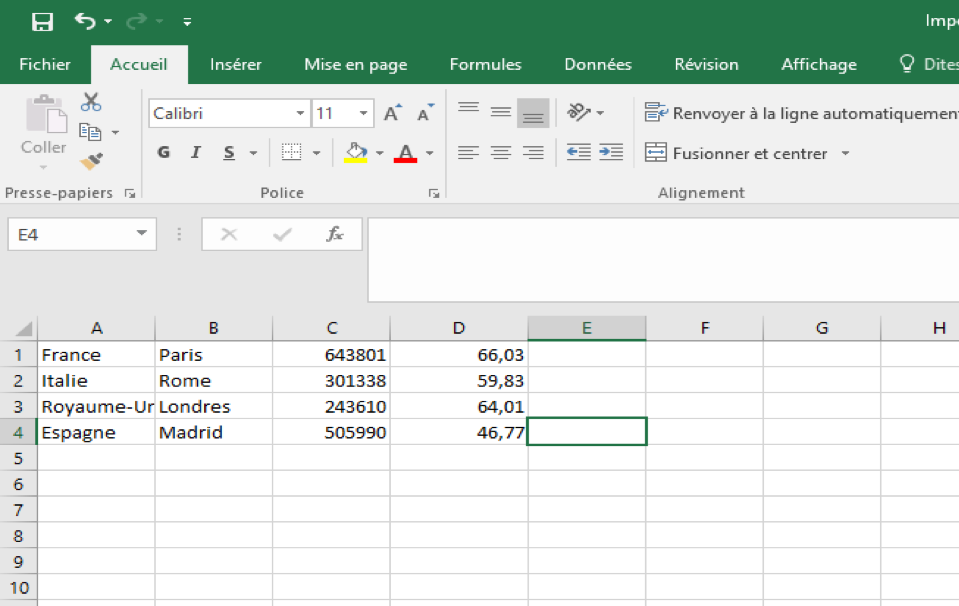Click the Cut scissors icon
This screenshot has width=959, height=606.
[91, 102]
